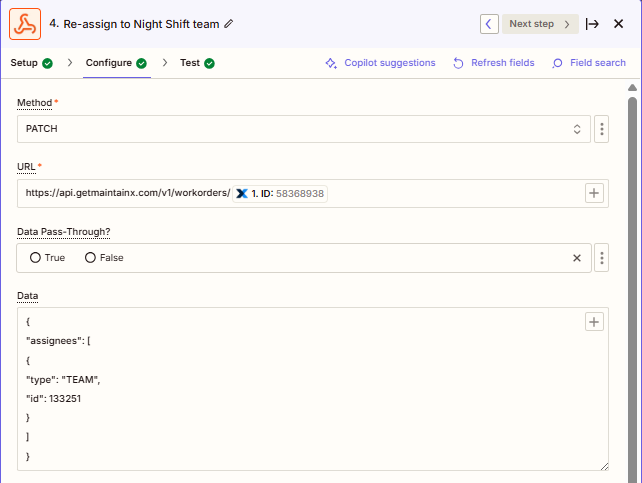The width and height of the screenshot is (642, 483).
Task: Click chevron between Configure and Test
Action: point(165,63)
